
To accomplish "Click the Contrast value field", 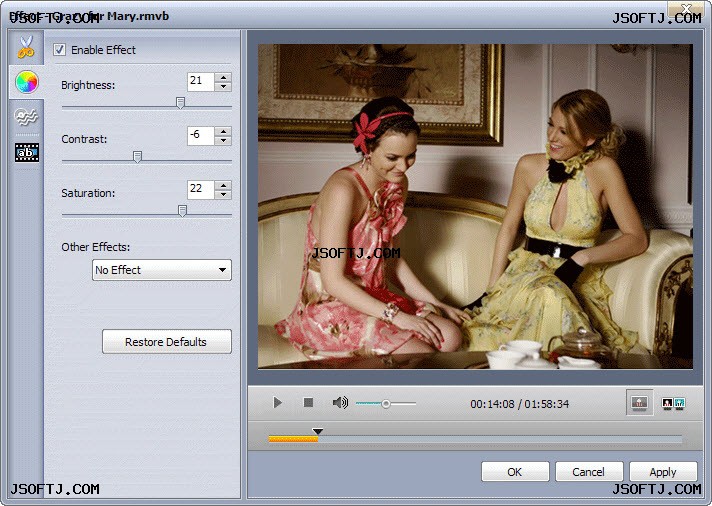I will [x=200, y=136].
